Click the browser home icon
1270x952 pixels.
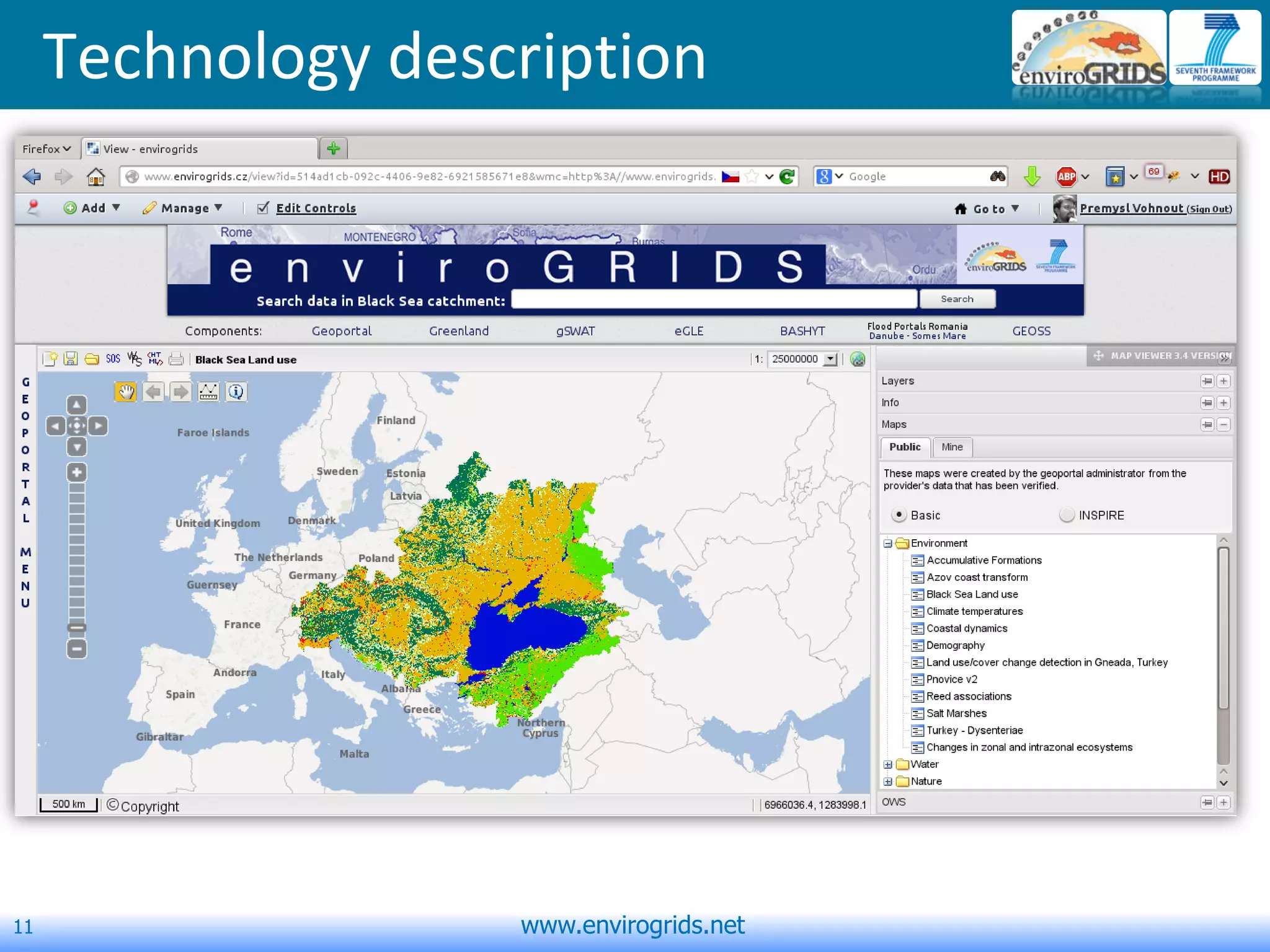pos(95,177)
